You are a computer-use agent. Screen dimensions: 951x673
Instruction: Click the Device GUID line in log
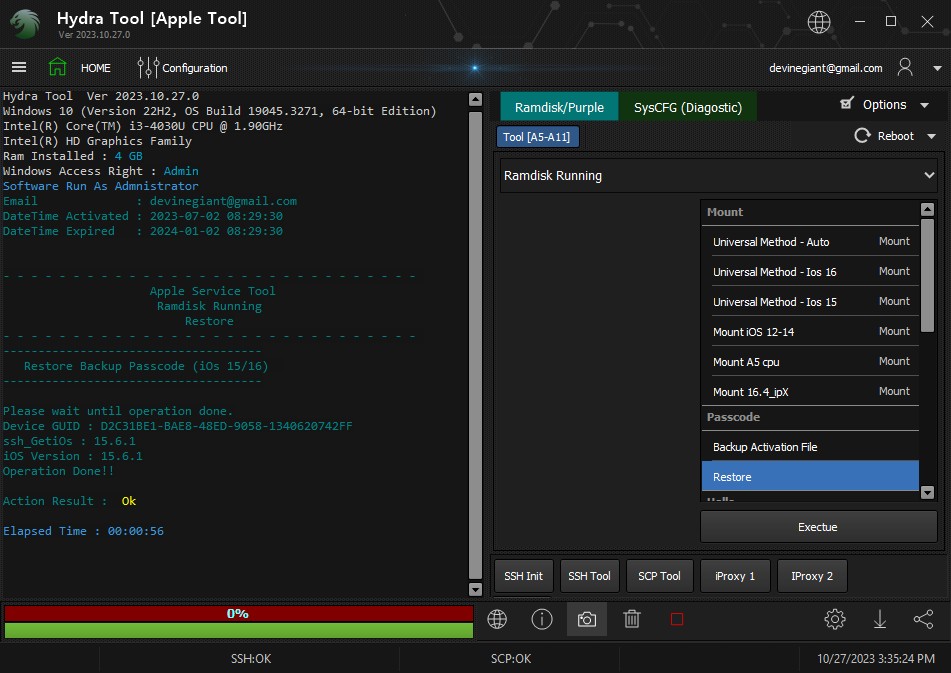178,426
